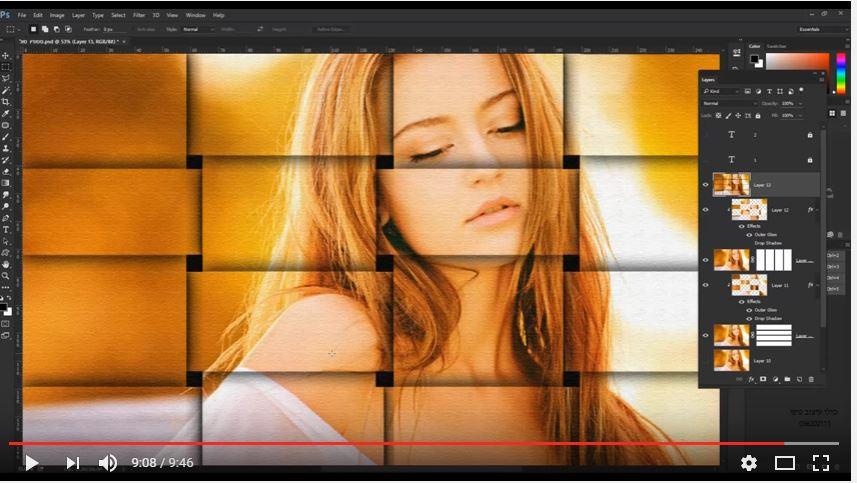Open the Window menu
Image resolution: width=857 pixels, height=483 pixels.
tap(196, 15)
